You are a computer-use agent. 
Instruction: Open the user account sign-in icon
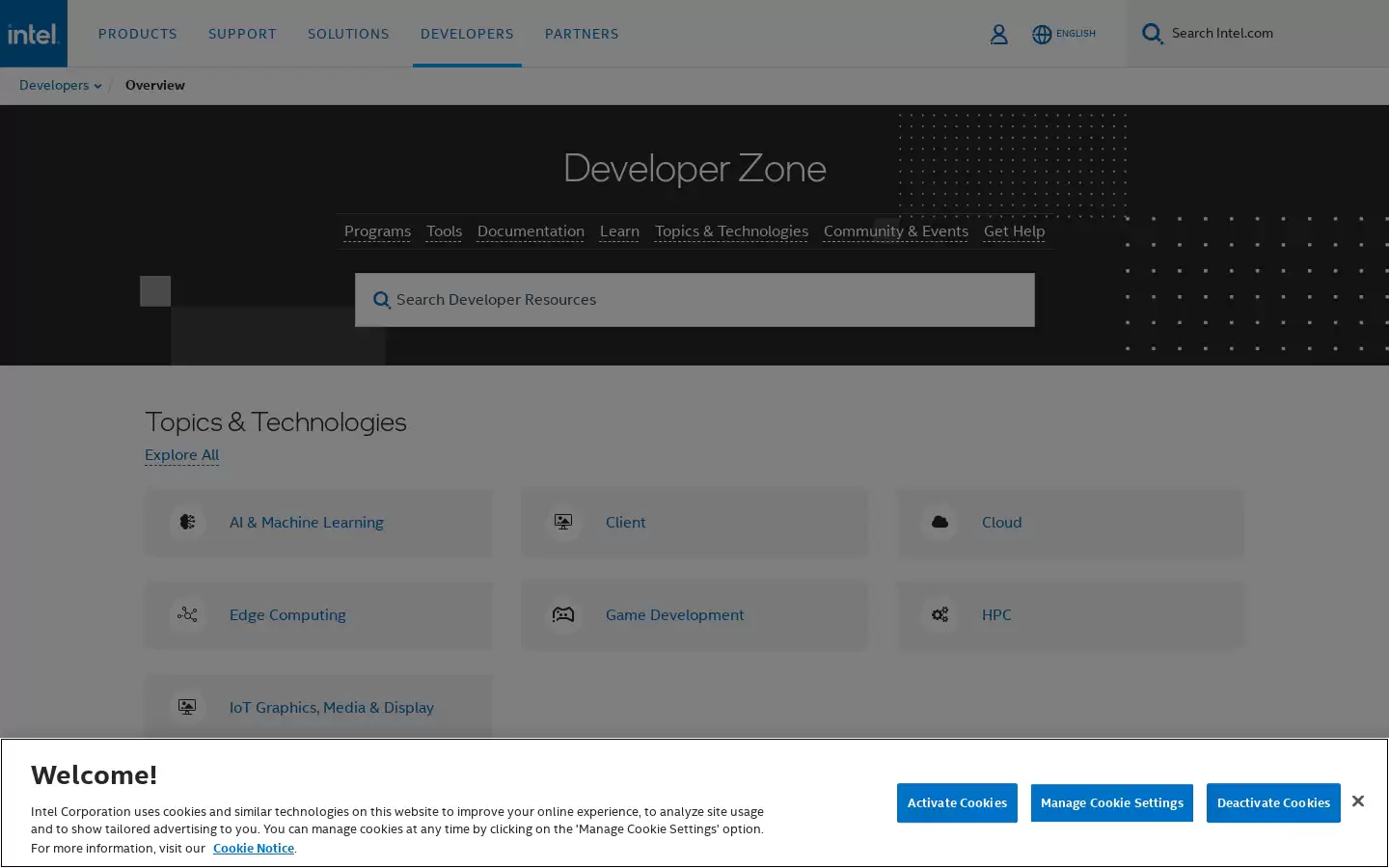[x=998, y=34]
